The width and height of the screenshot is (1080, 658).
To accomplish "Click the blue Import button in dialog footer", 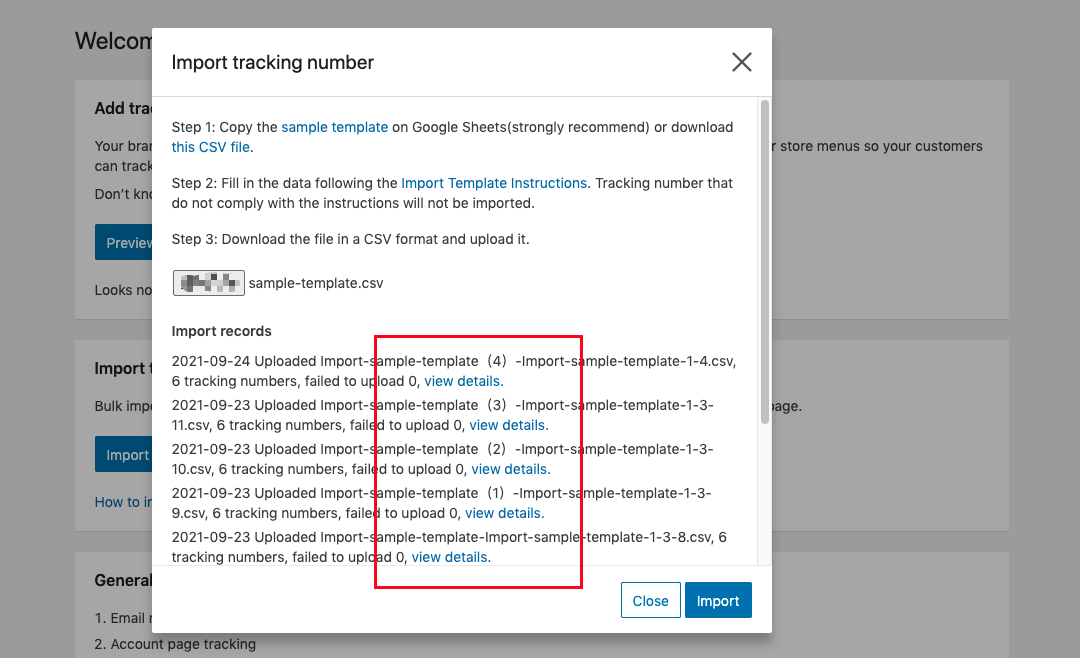I will [717, 601].
